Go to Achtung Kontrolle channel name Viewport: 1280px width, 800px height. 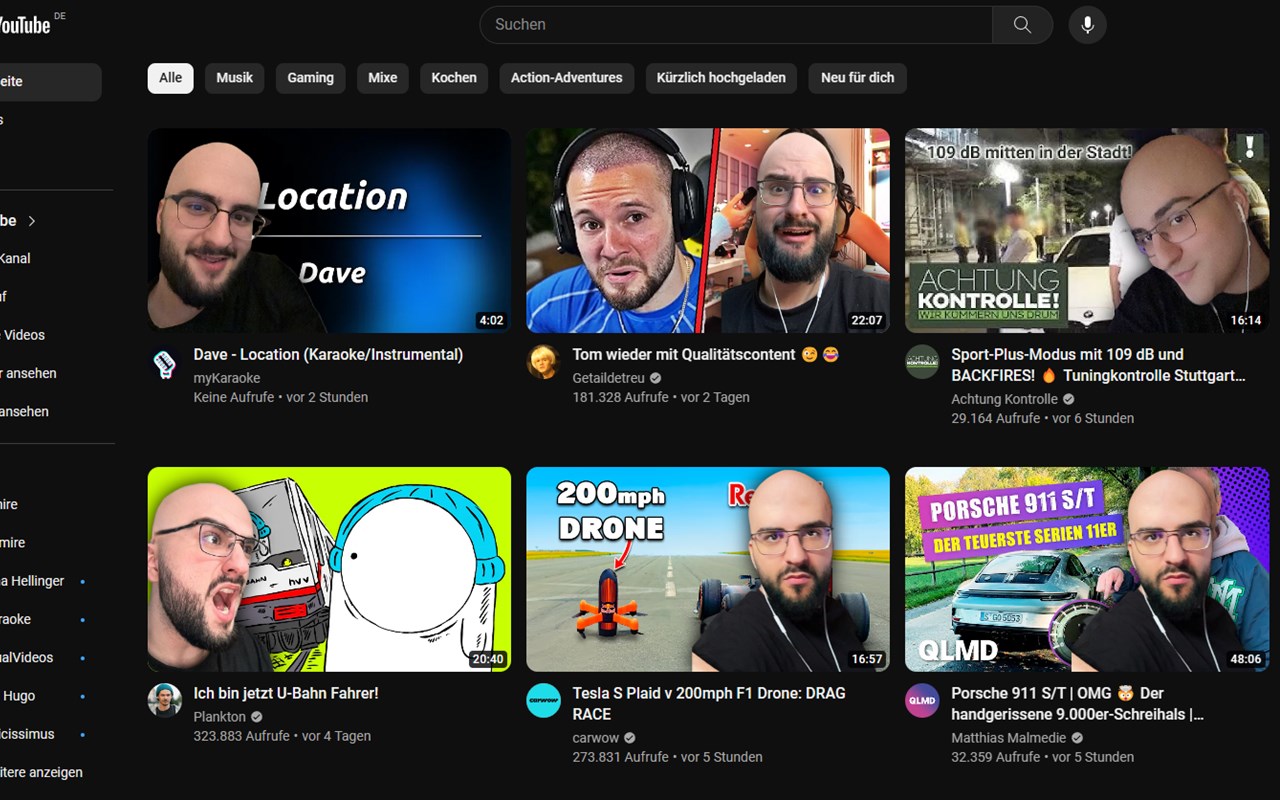[1004, 399]
